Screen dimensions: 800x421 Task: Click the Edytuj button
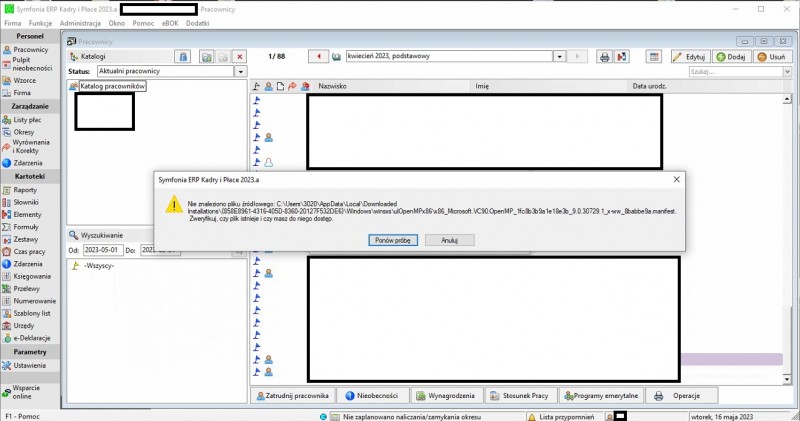(690, 57)
